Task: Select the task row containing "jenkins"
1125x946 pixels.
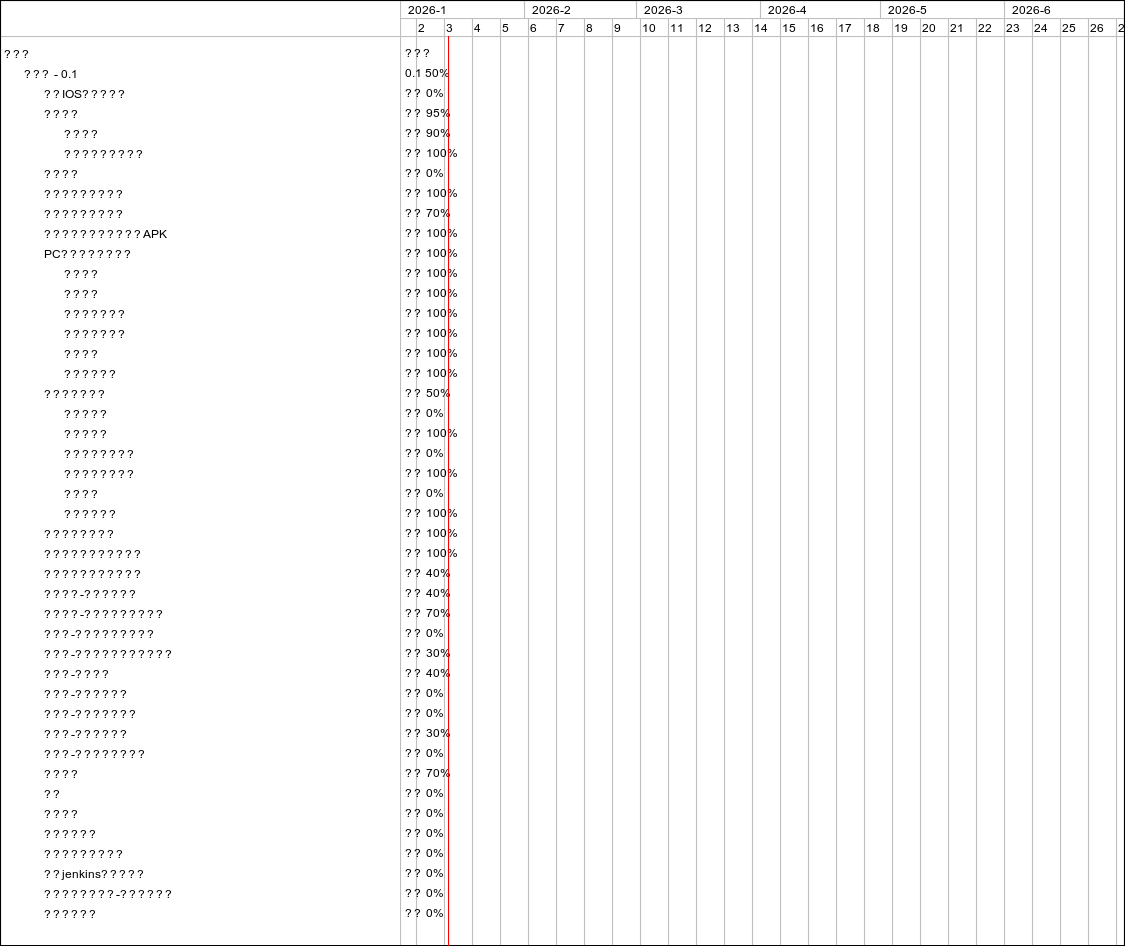Action: click(94, 874)
